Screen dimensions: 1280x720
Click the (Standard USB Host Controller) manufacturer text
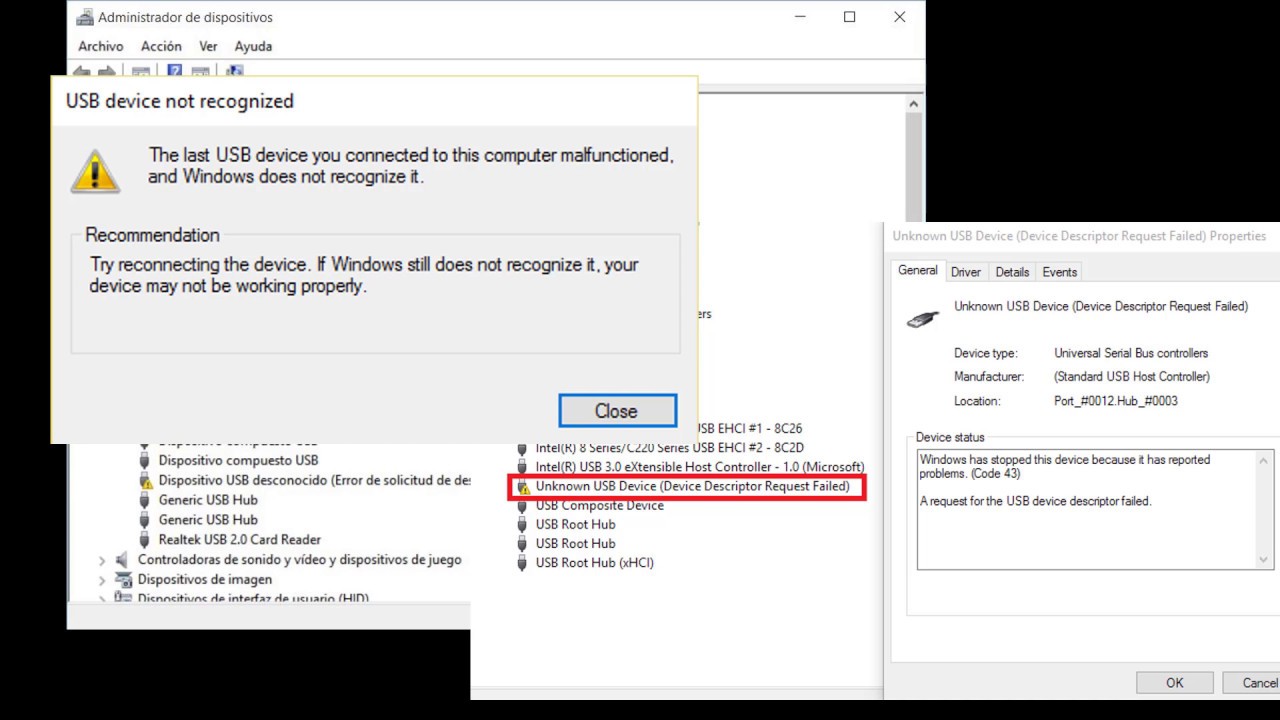1132,377
